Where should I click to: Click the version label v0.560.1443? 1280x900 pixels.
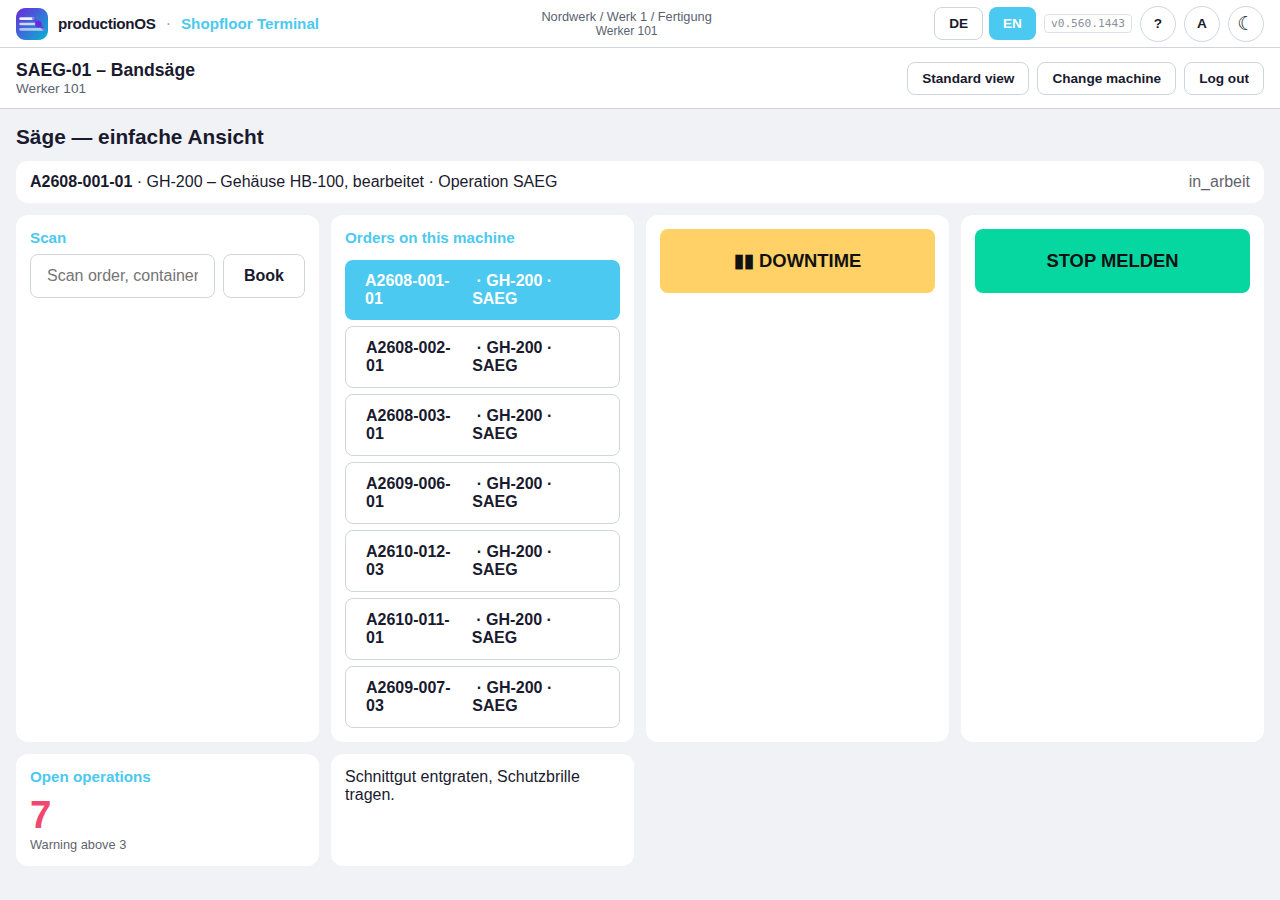(x=1088, y=24)
